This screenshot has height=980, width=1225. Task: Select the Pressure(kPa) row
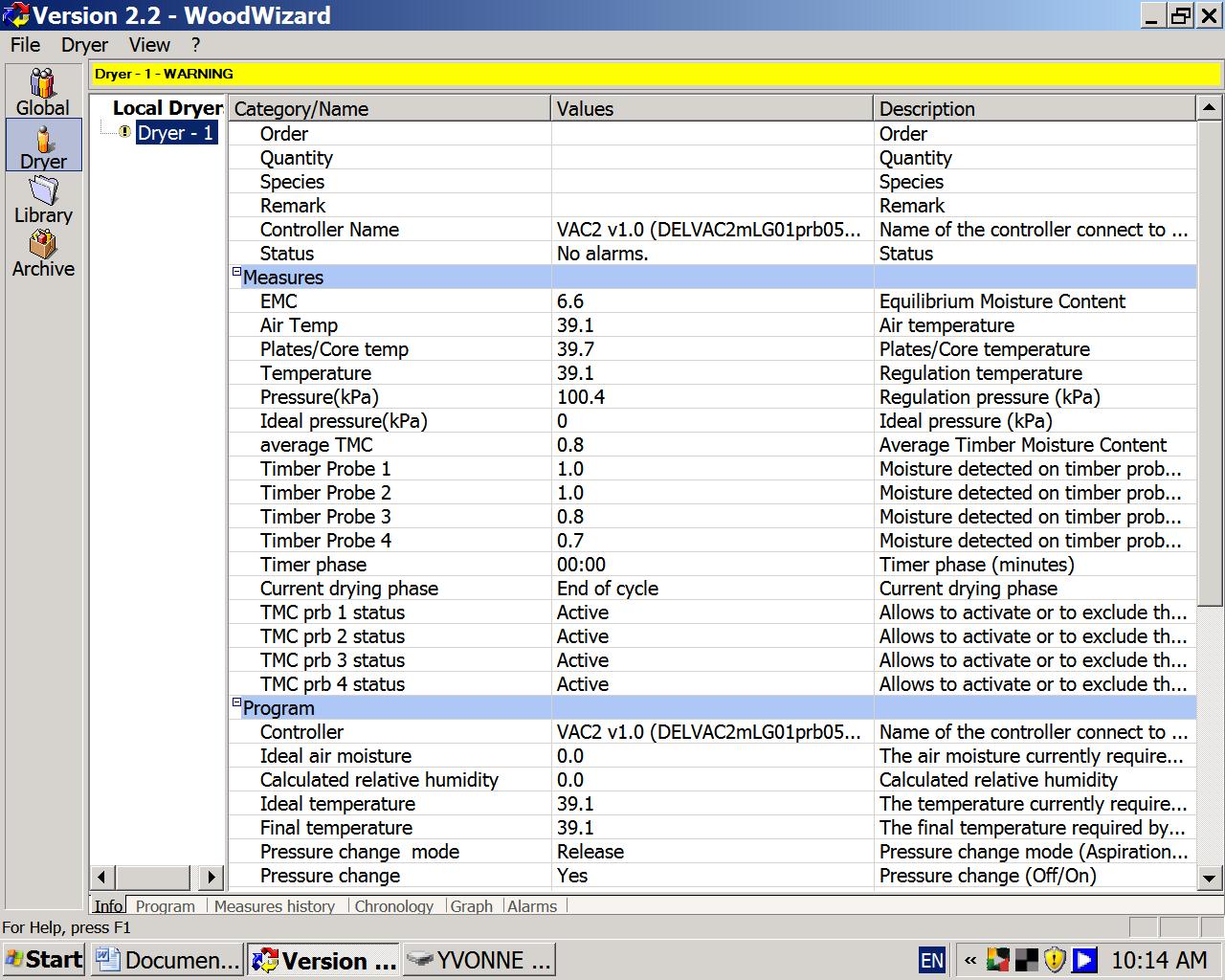(x=712, y=397)
